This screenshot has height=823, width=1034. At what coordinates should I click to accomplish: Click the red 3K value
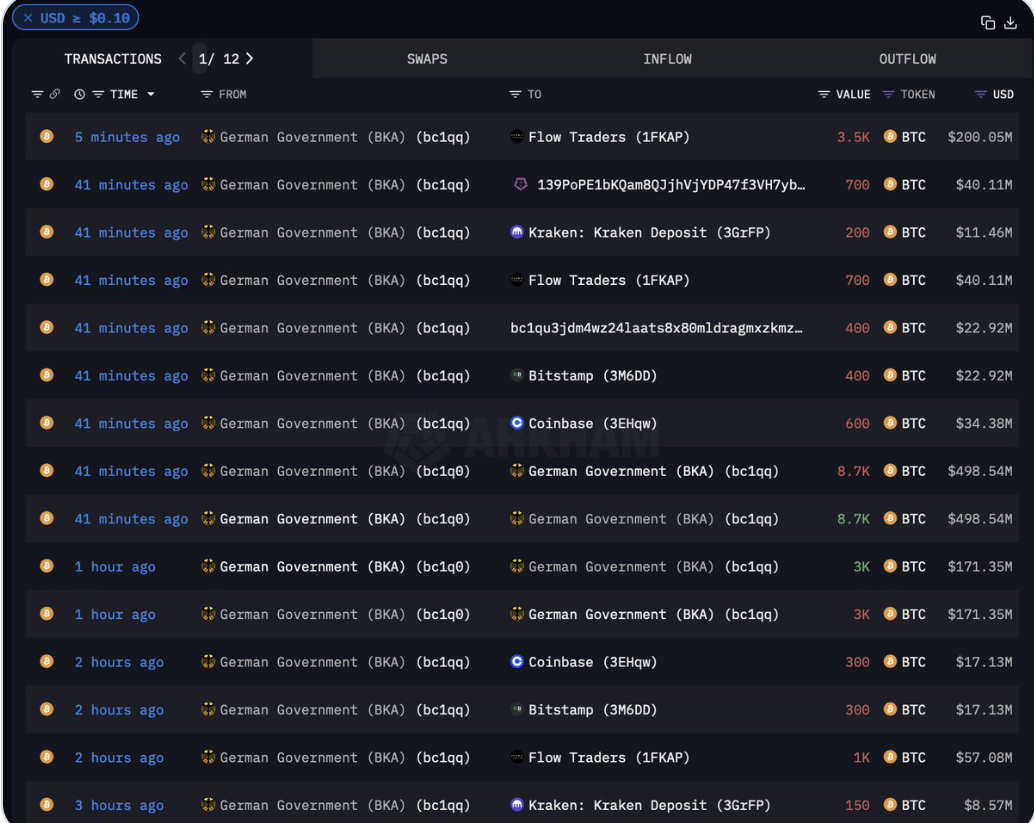(x=861, y=615)
